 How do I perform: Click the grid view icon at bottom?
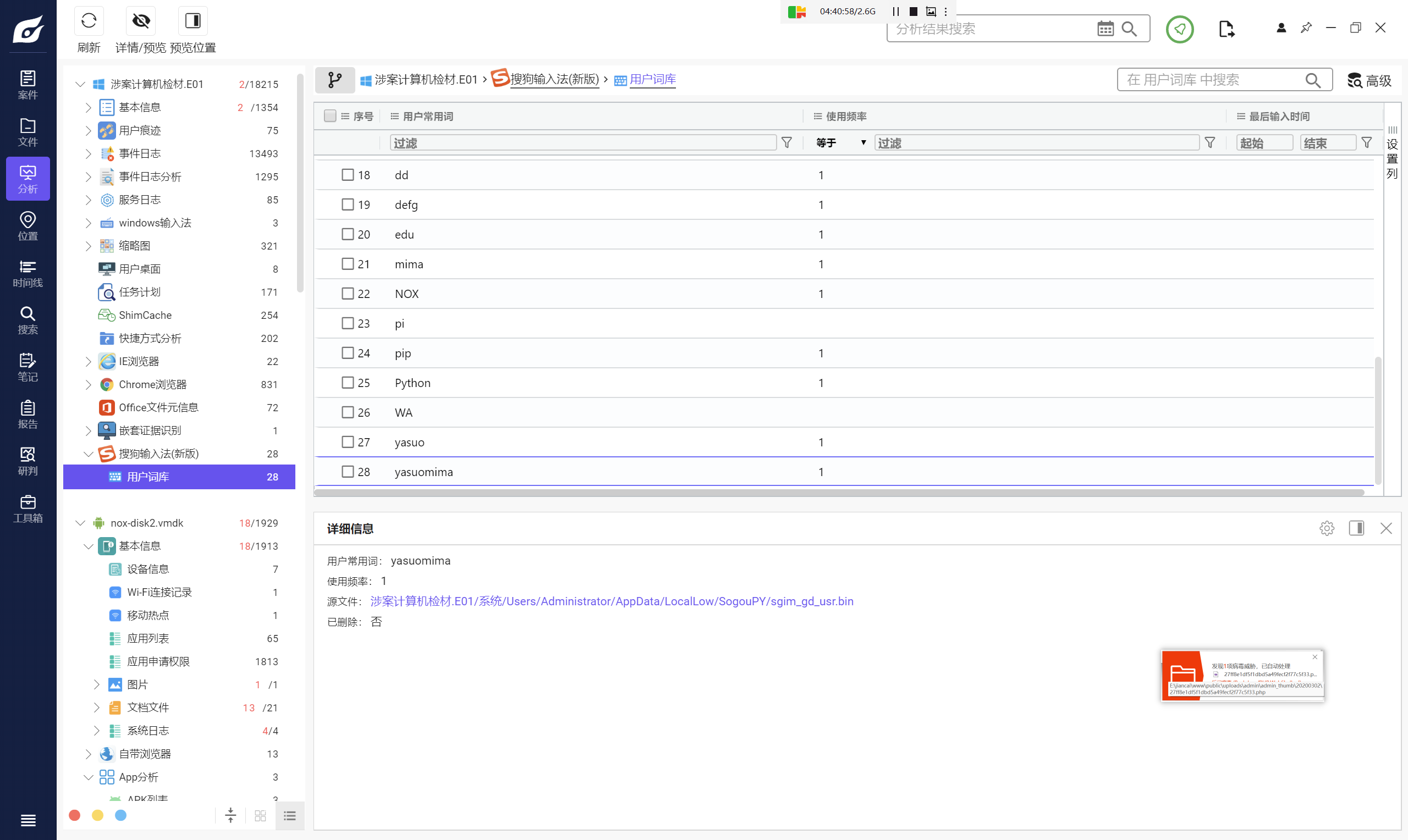(x=261, y=816)
